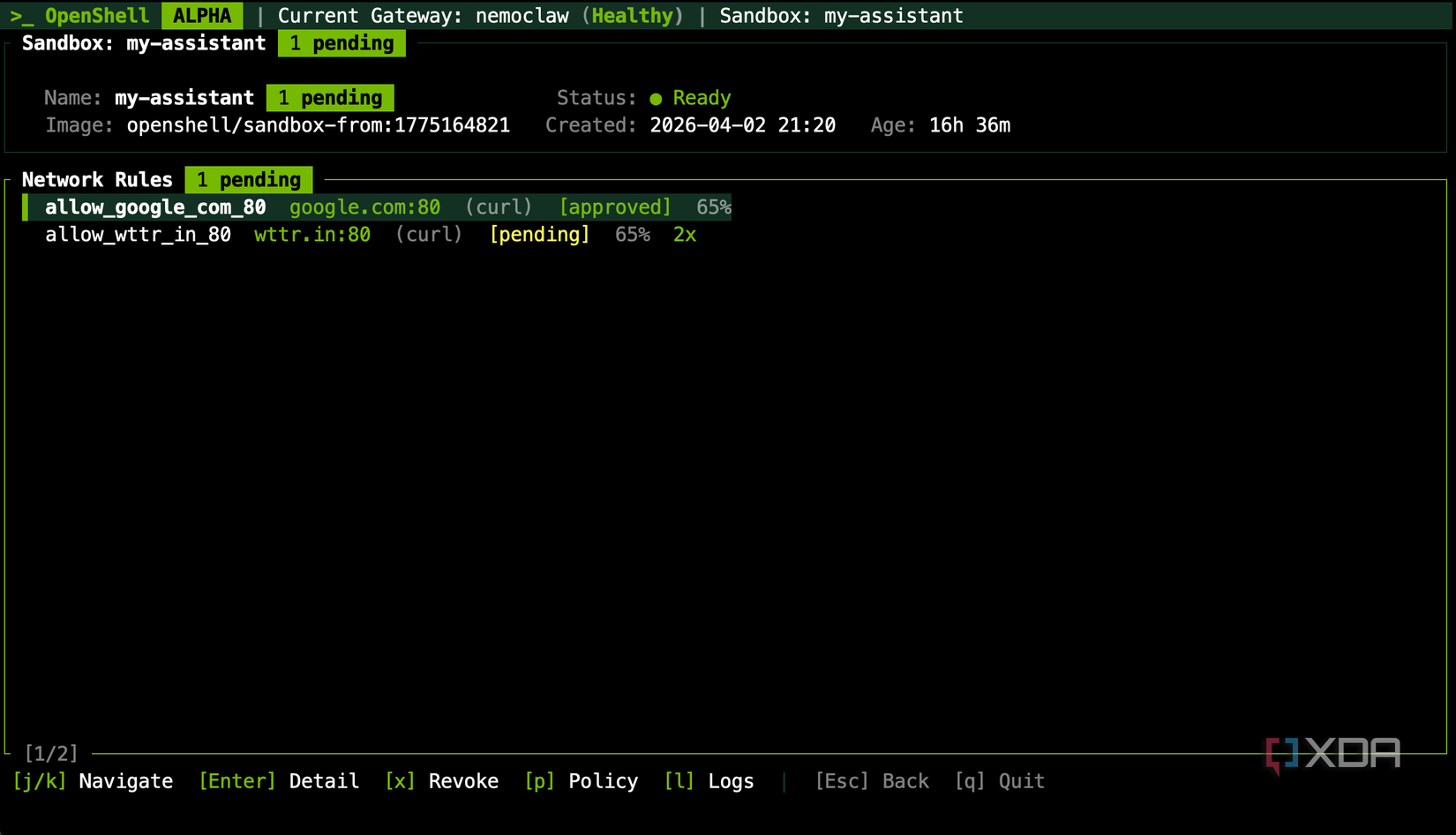The width and height of the screenshot is (1456, 835).
Task: Quit using the [q] Quit label
Action: click(x=1000, y=781)
